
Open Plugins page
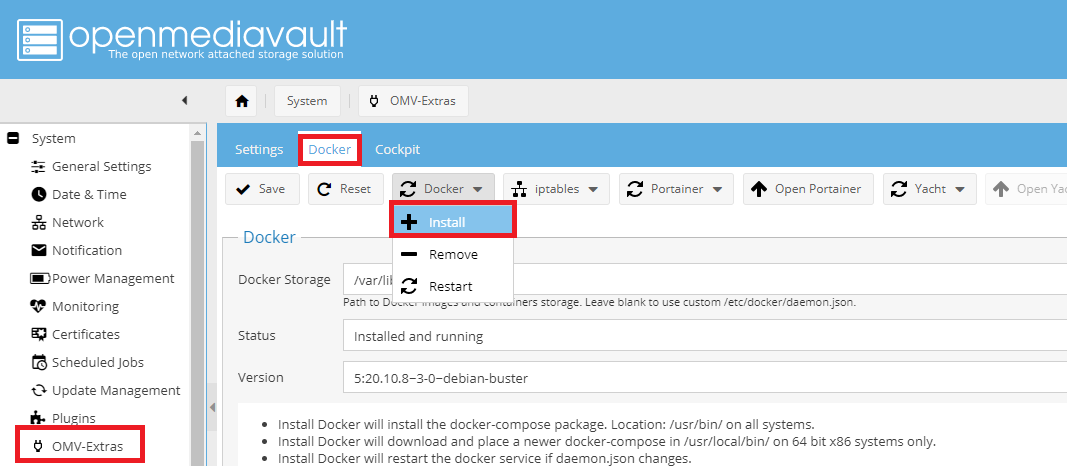(x=63, y=418)
